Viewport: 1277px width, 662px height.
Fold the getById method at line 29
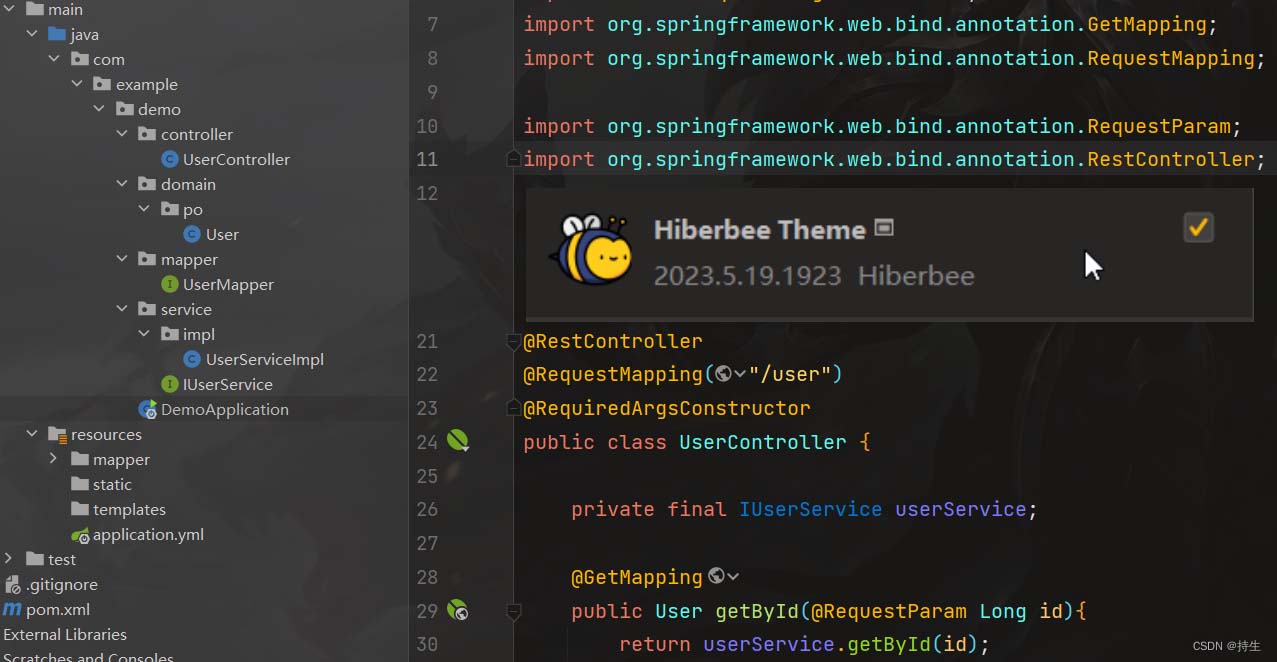[x=514, y=610]
